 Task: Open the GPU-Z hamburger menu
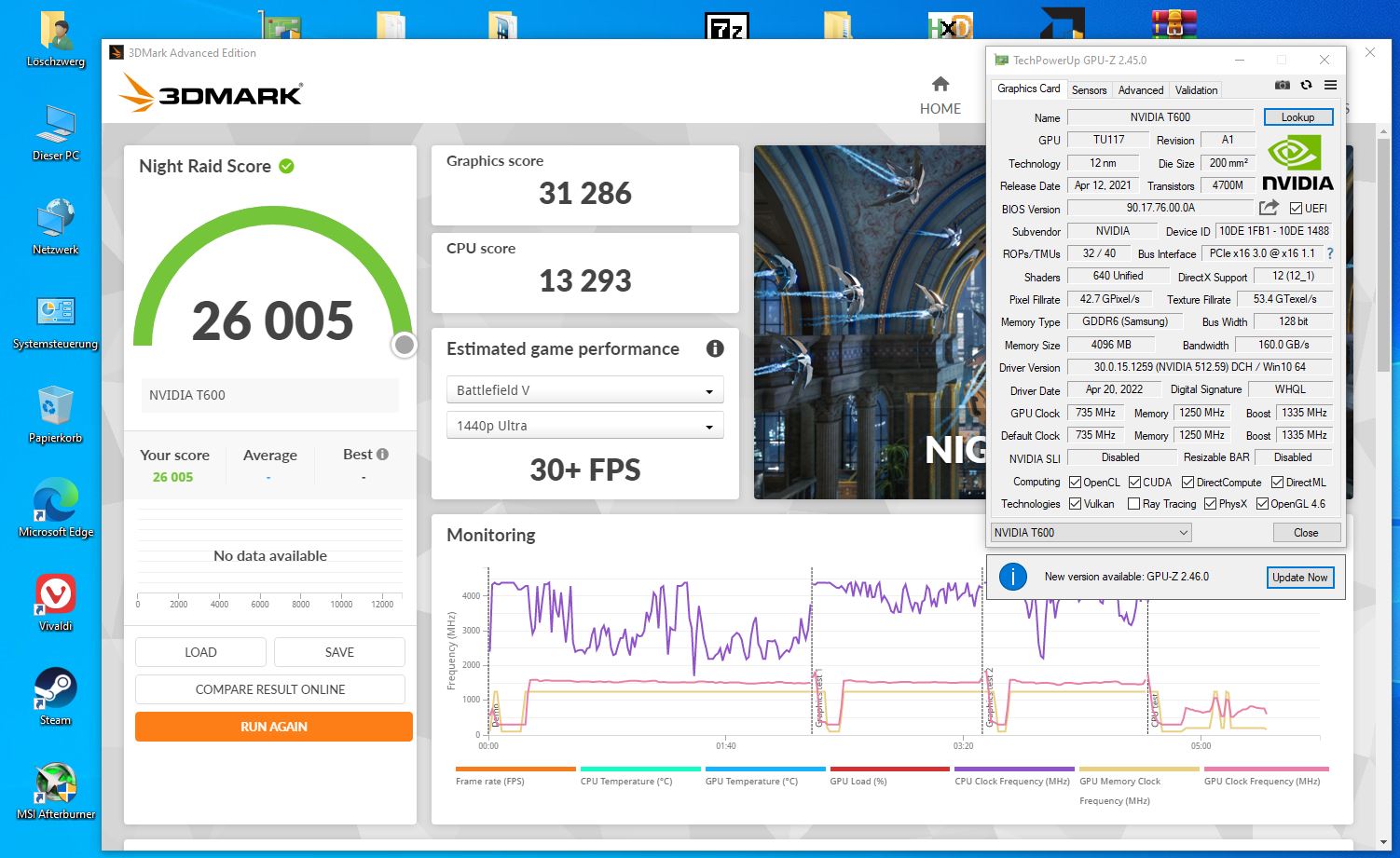(x=1330, y=85)
